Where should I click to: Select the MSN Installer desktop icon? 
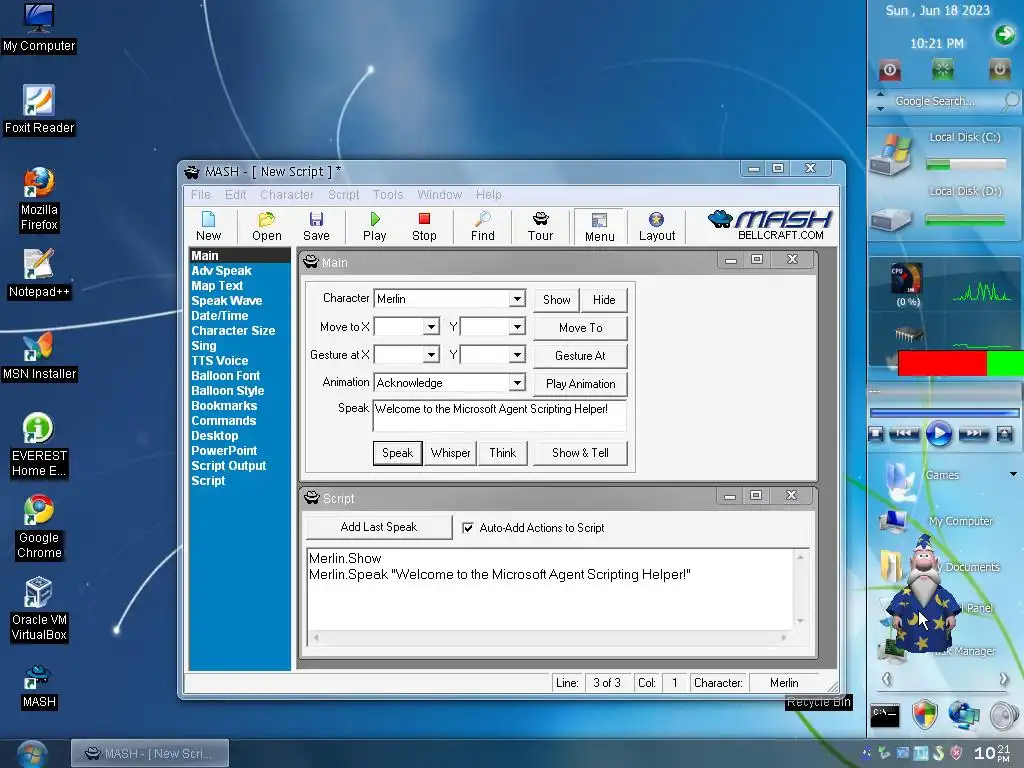point(39,356)
